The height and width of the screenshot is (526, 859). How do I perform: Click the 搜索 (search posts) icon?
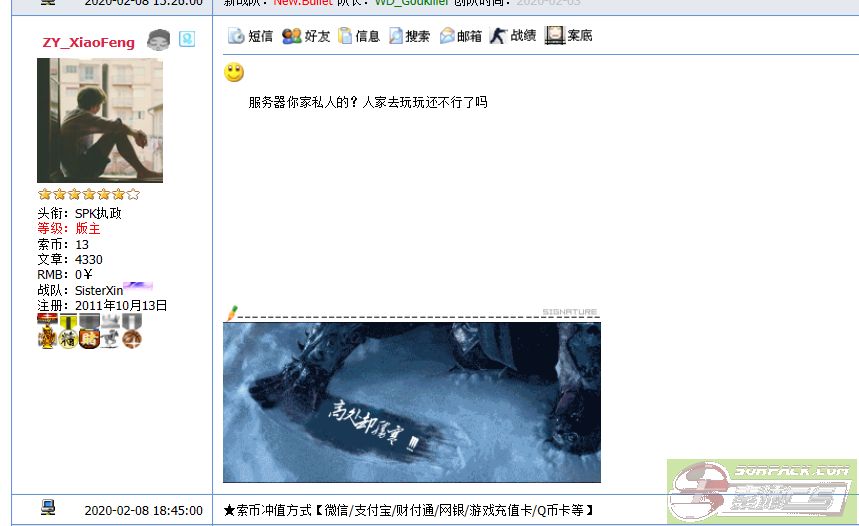pos(409,36)
